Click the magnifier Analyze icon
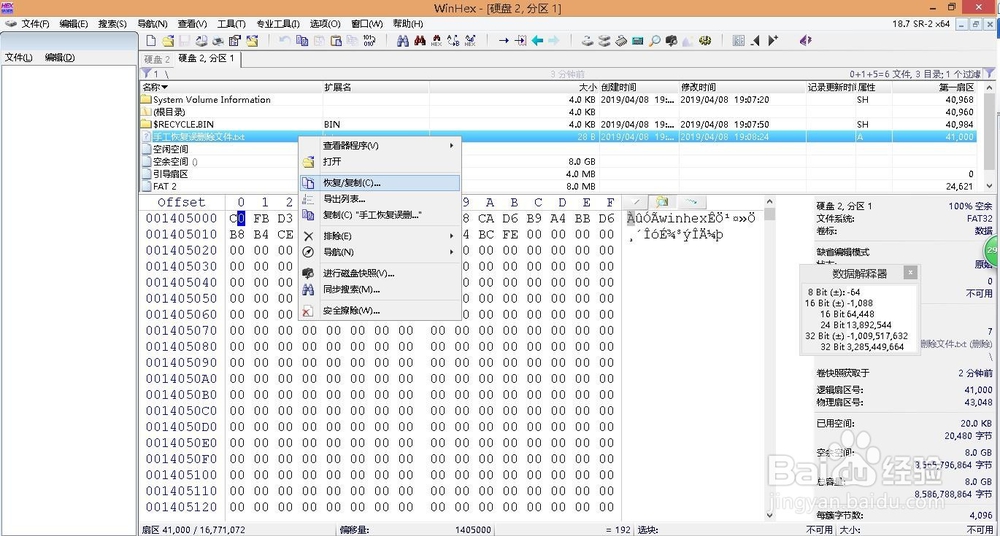Viewport: 1000px width, 536px height. pos(654,41)
